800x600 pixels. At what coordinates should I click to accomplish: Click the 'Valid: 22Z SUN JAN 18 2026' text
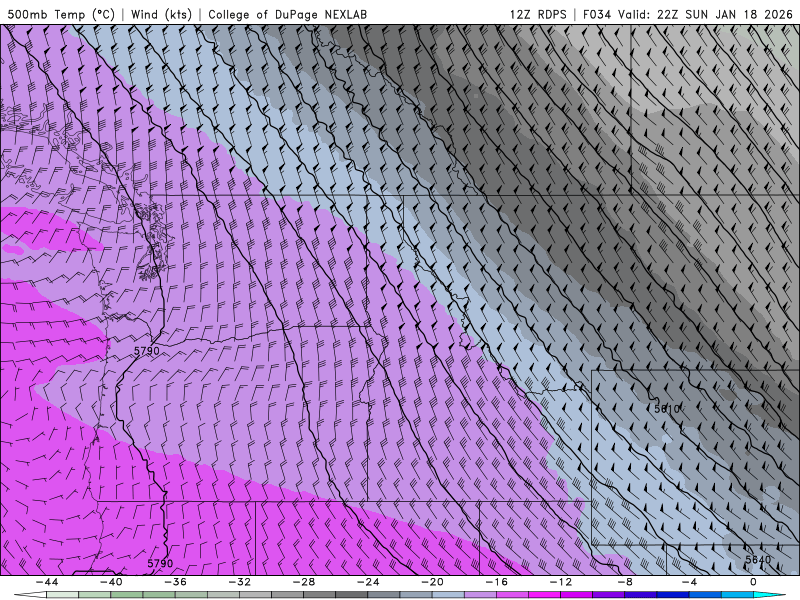[x=706, y=14]
